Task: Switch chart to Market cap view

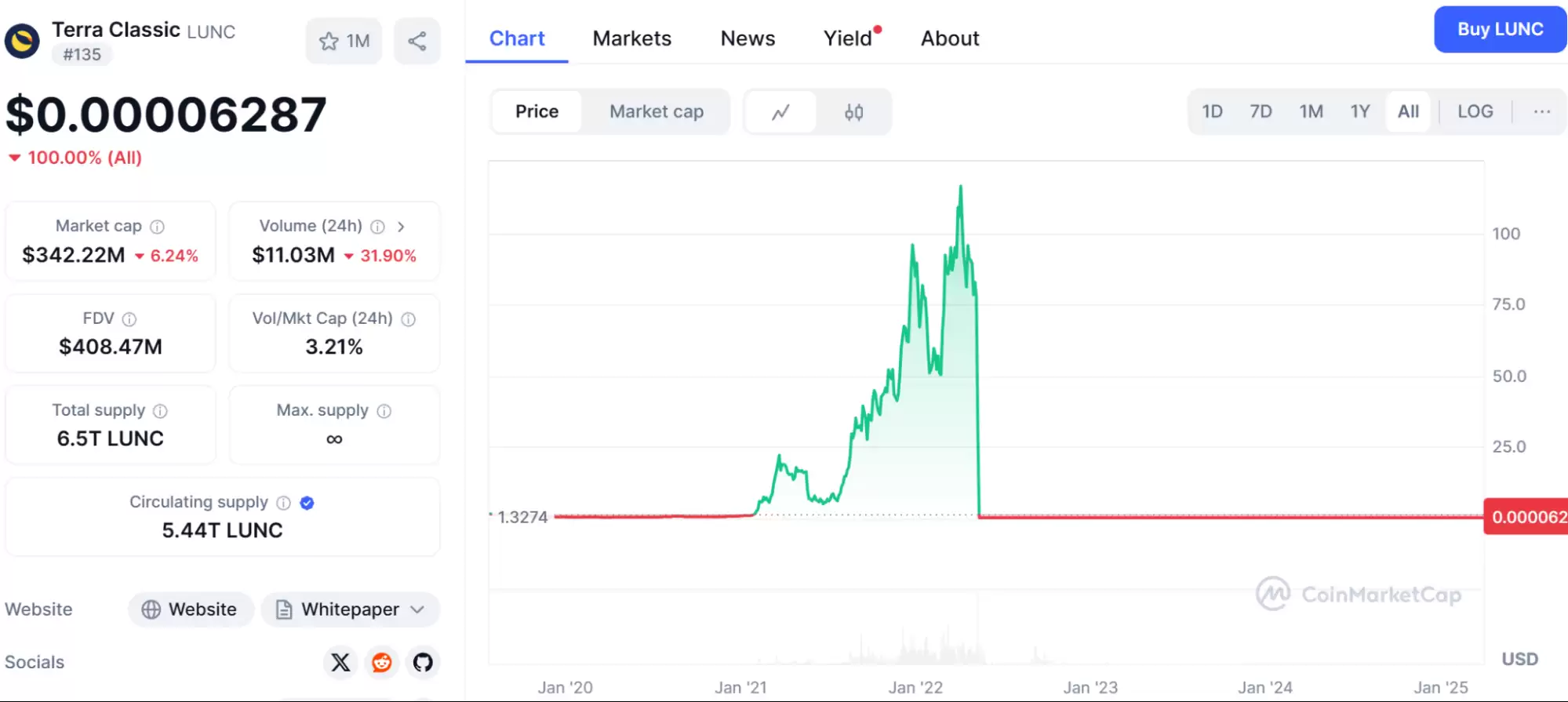Action: (x=656, y=111)
